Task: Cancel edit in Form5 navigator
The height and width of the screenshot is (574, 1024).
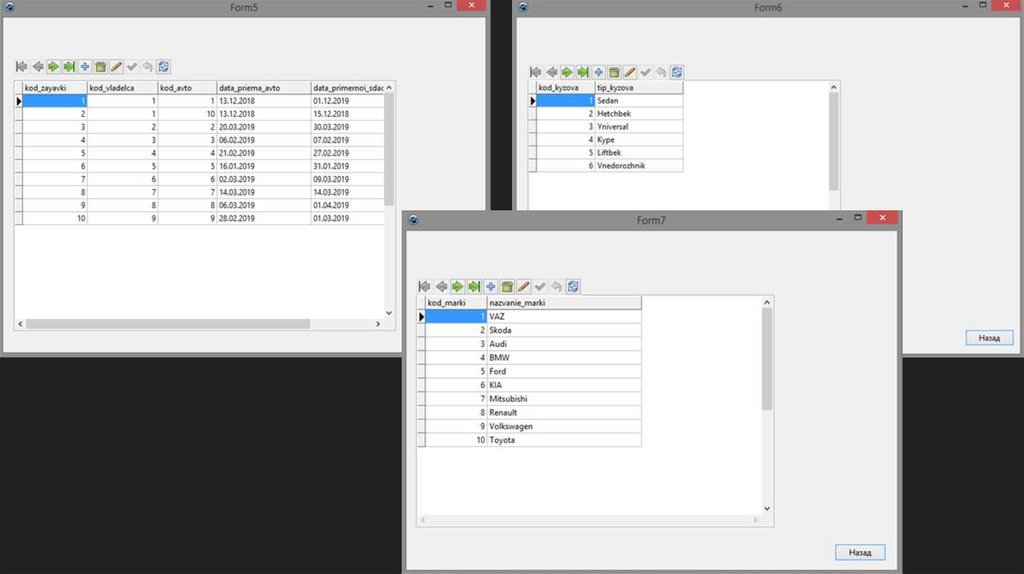Action: point(148,67)
